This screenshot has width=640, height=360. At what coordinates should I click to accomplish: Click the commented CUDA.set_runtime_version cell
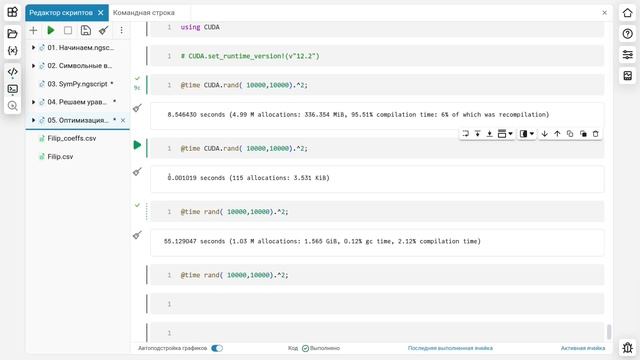point(377,56)
